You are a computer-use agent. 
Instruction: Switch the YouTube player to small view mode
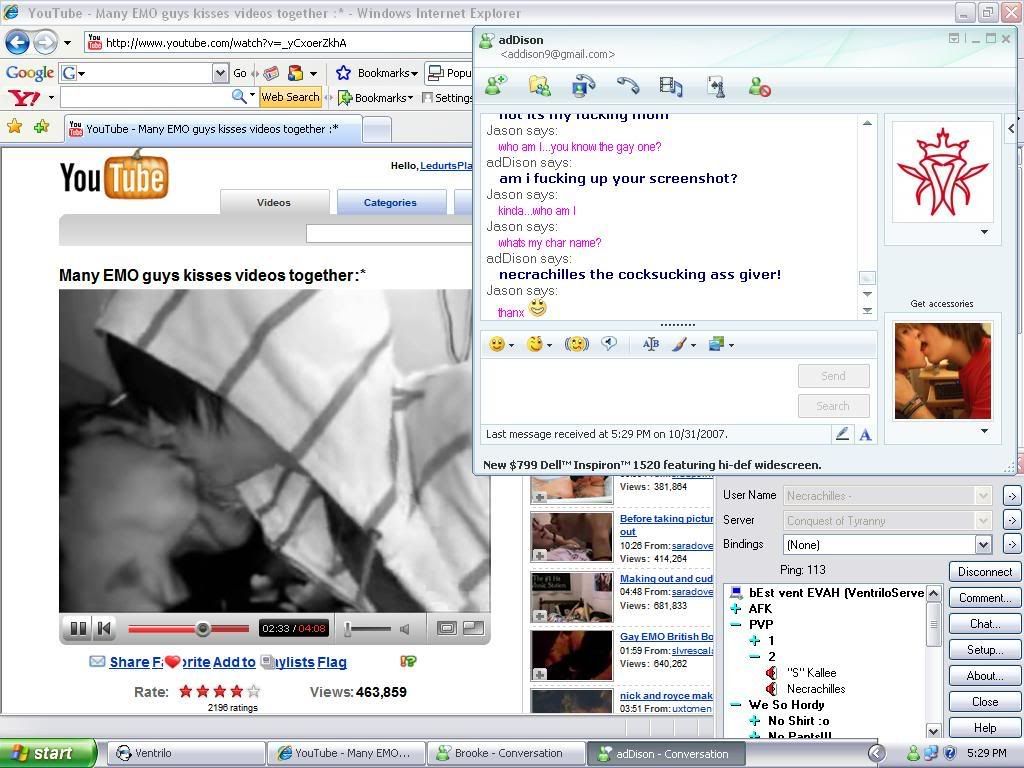pyautogui.click(x=447, y=628)
